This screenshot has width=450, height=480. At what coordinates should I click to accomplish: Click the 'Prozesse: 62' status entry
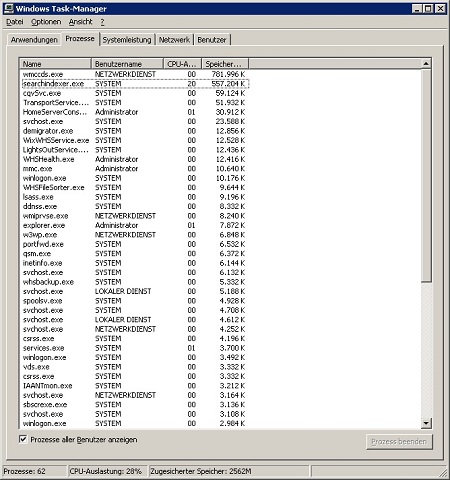pyautogui.click(x=34, y=471)
